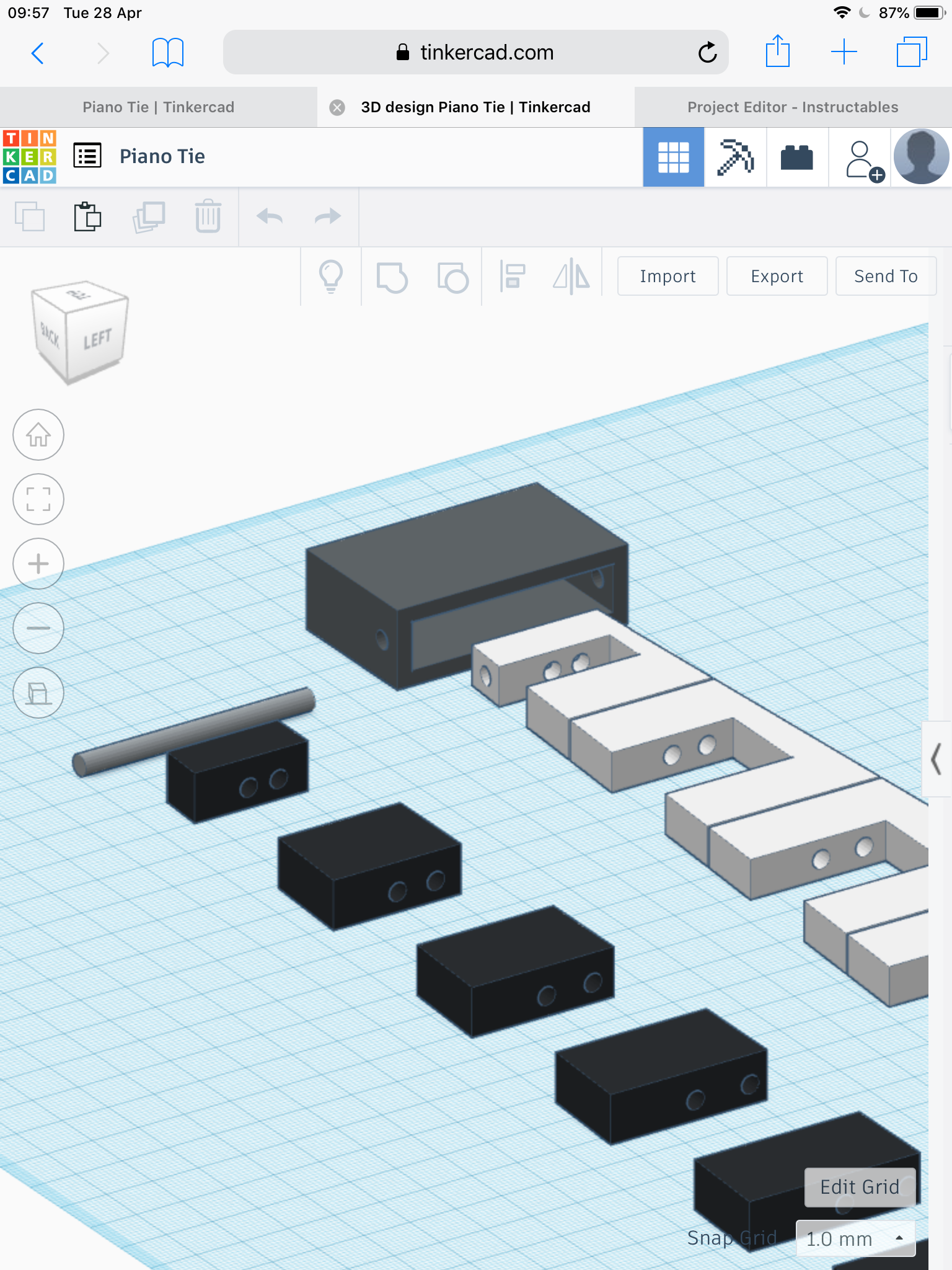Viewport: 952px width, 1270px height.
Task: Click the Ungroup shapes icon
Action: [x=452, y=277]
